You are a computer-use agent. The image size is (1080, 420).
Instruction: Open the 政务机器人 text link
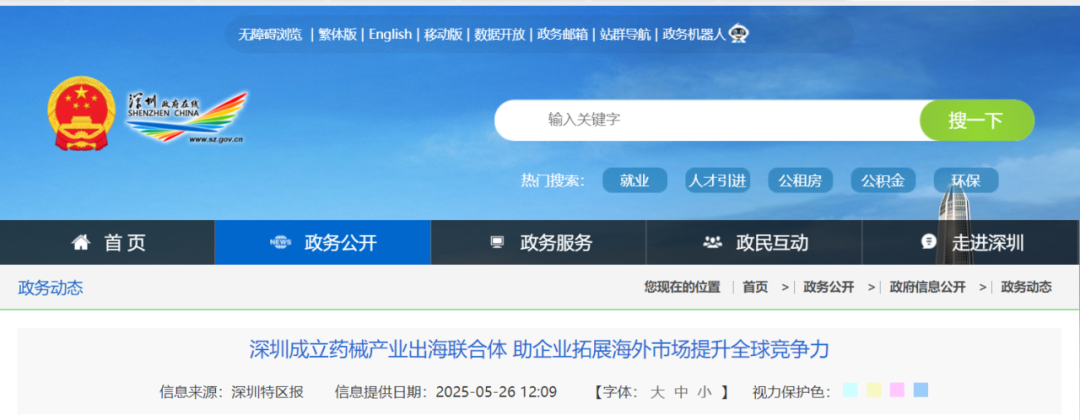(x=694, y=34)
